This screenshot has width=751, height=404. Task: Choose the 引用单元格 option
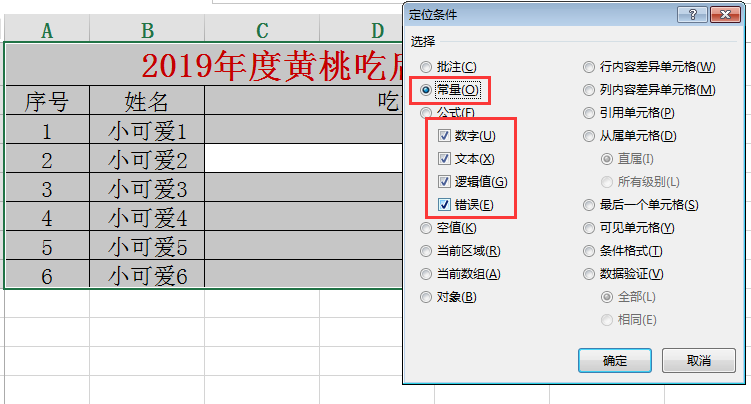click(590, 113)
